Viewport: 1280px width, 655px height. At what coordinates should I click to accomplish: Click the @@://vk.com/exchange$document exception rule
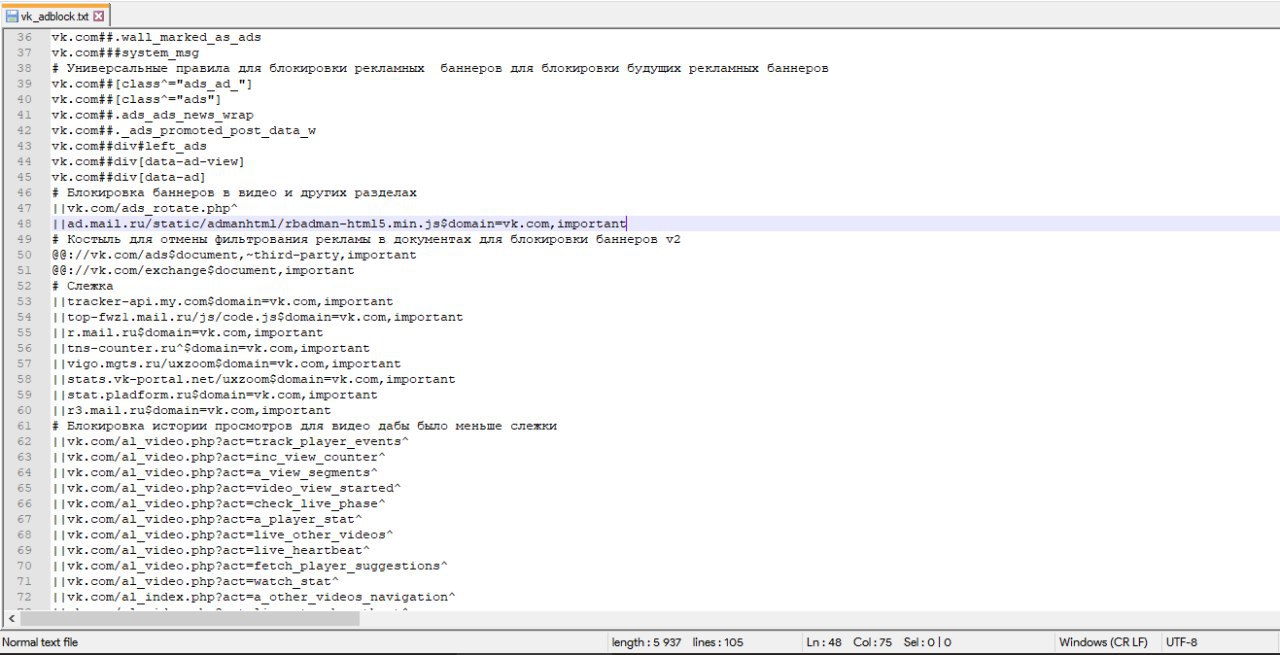203,270
